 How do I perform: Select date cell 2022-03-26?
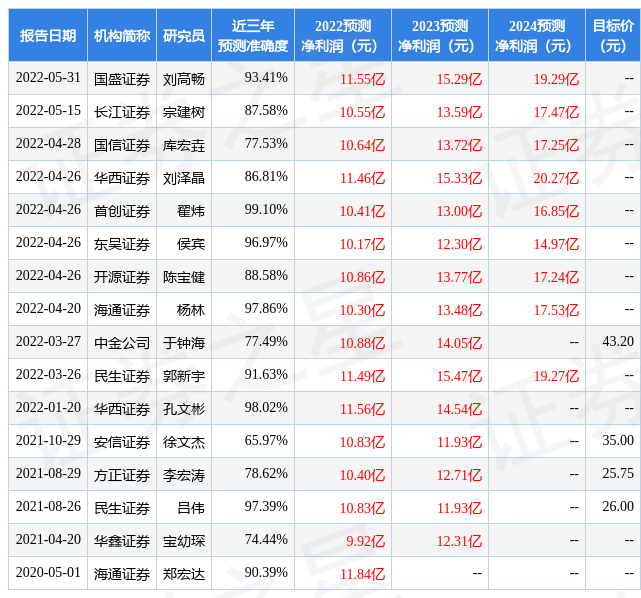(48, 375)
